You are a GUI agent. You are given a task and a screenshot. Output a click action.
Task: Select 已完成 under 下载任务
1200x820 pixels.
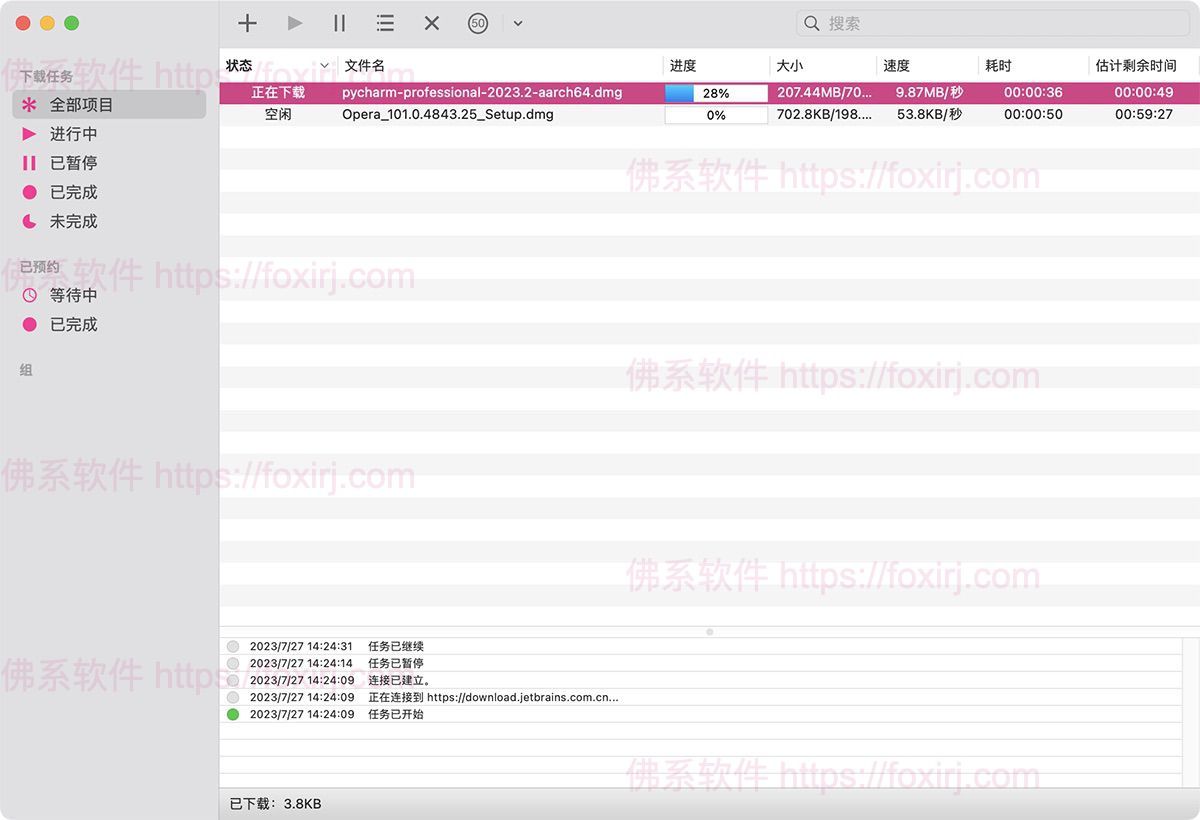point(74,192)
